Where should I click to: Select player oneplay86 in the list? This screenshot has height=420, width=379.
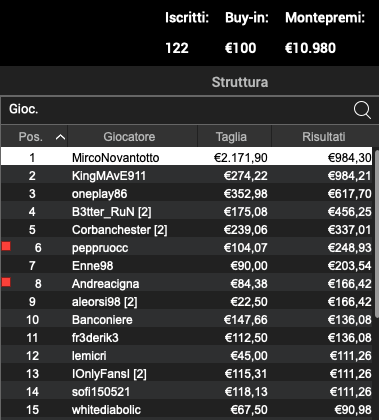coord(187,193)
